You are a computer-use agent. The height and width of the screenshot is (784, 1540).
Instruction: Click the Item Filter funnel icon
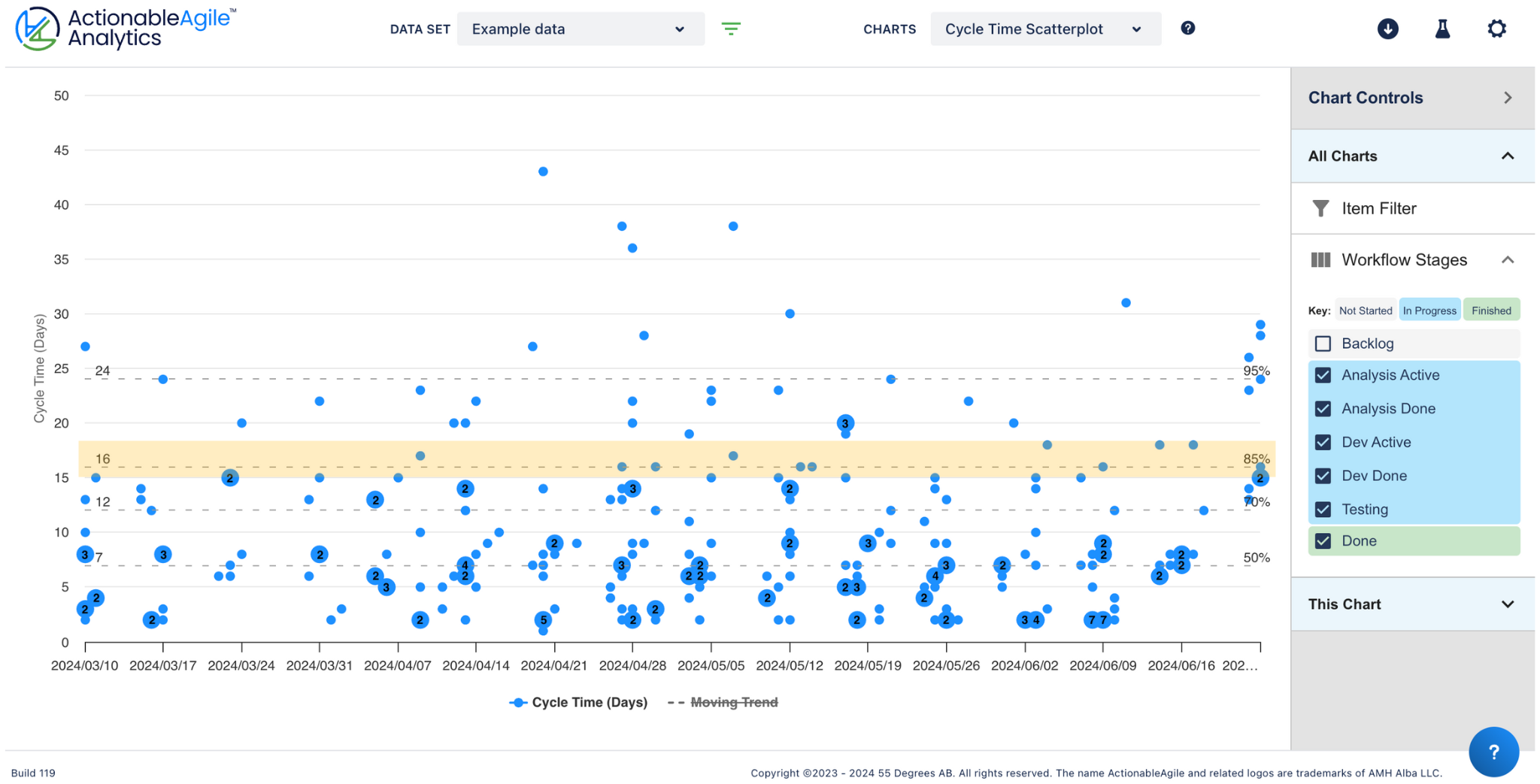[1320, 208]
